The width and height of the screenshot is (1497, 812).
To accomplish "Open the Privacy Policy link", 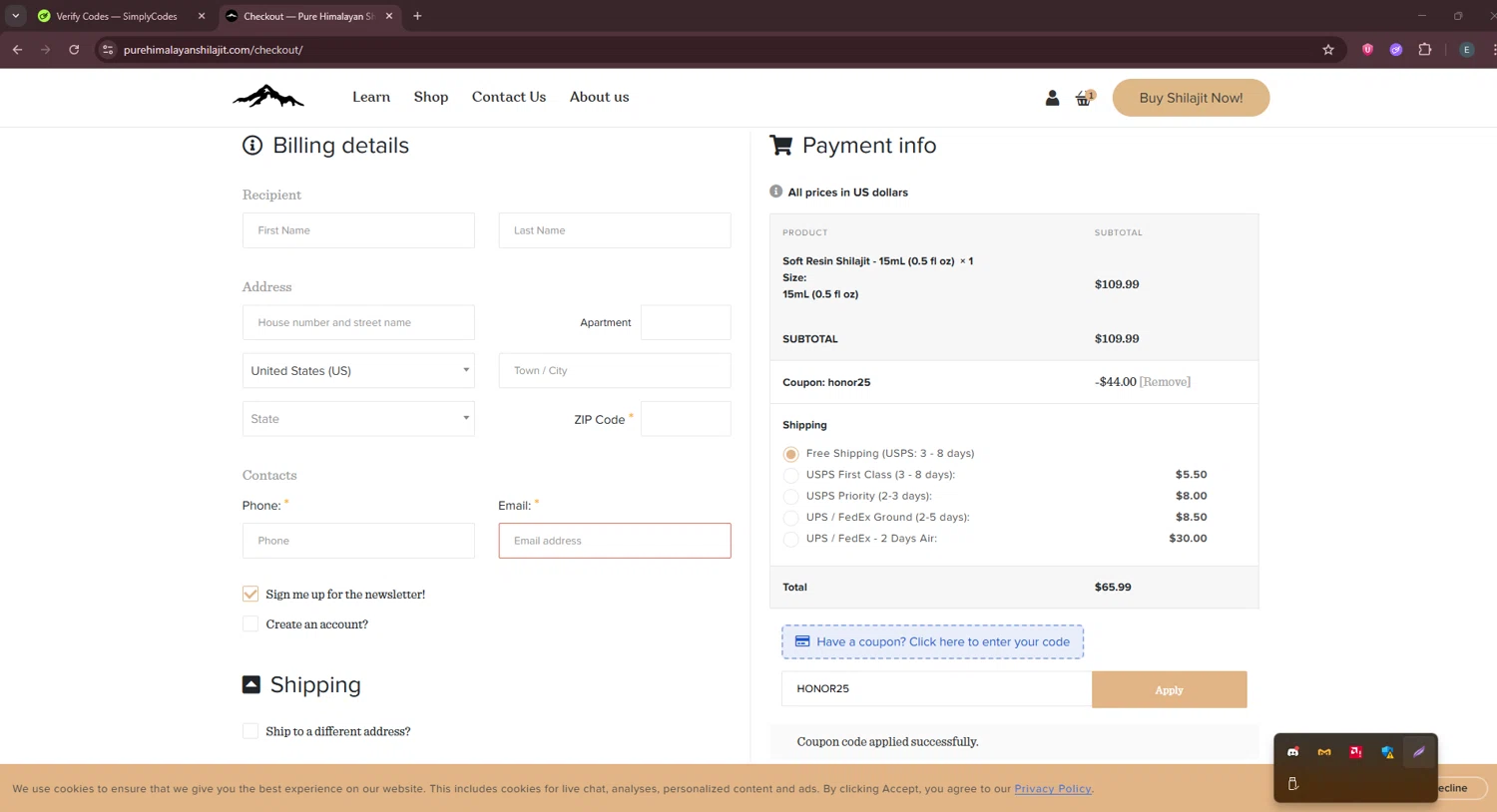I will coord(1053,788).
